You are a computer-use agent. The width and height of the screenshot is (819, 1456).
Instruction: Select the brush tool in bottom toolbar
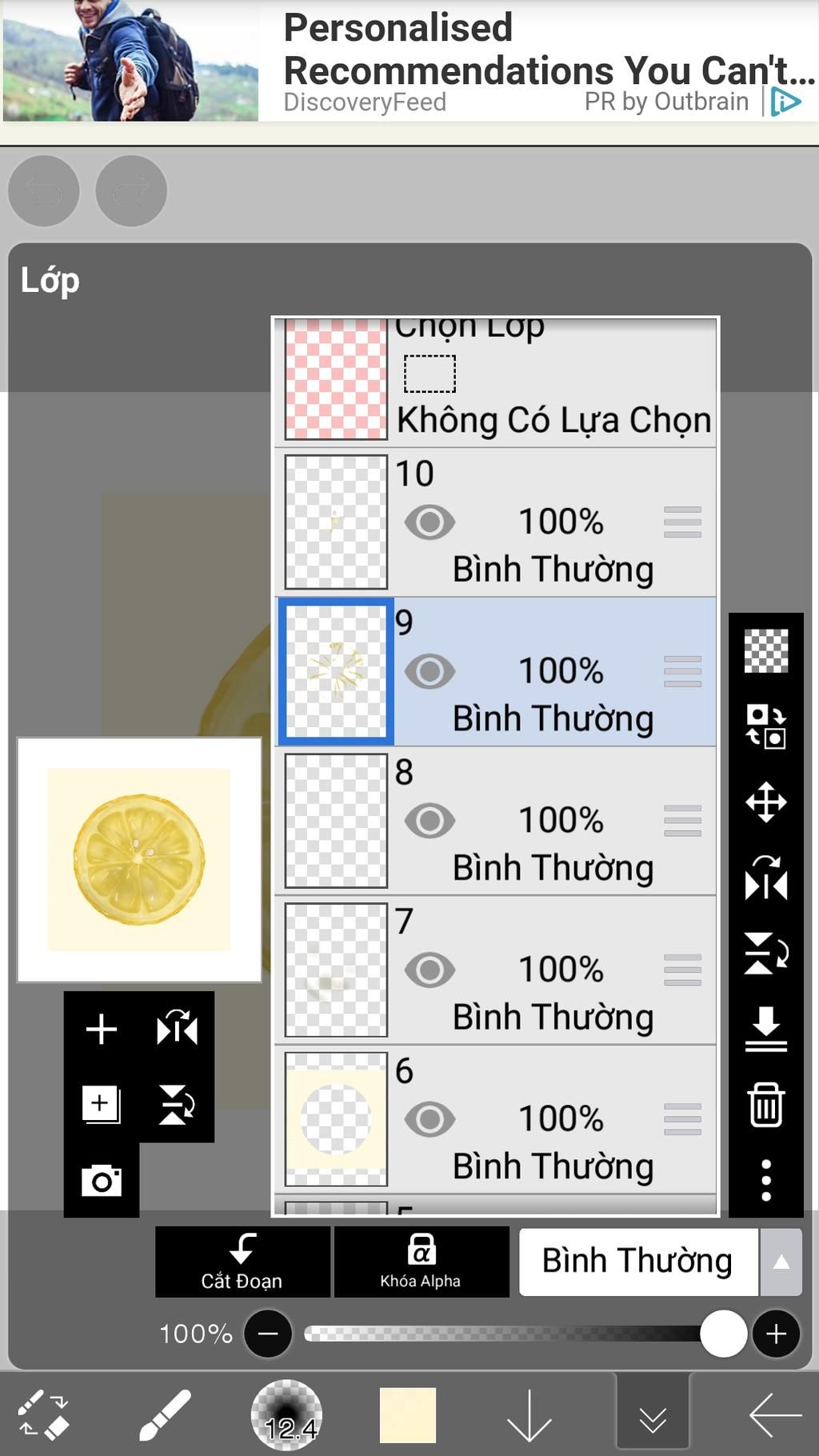point(165,1414)
